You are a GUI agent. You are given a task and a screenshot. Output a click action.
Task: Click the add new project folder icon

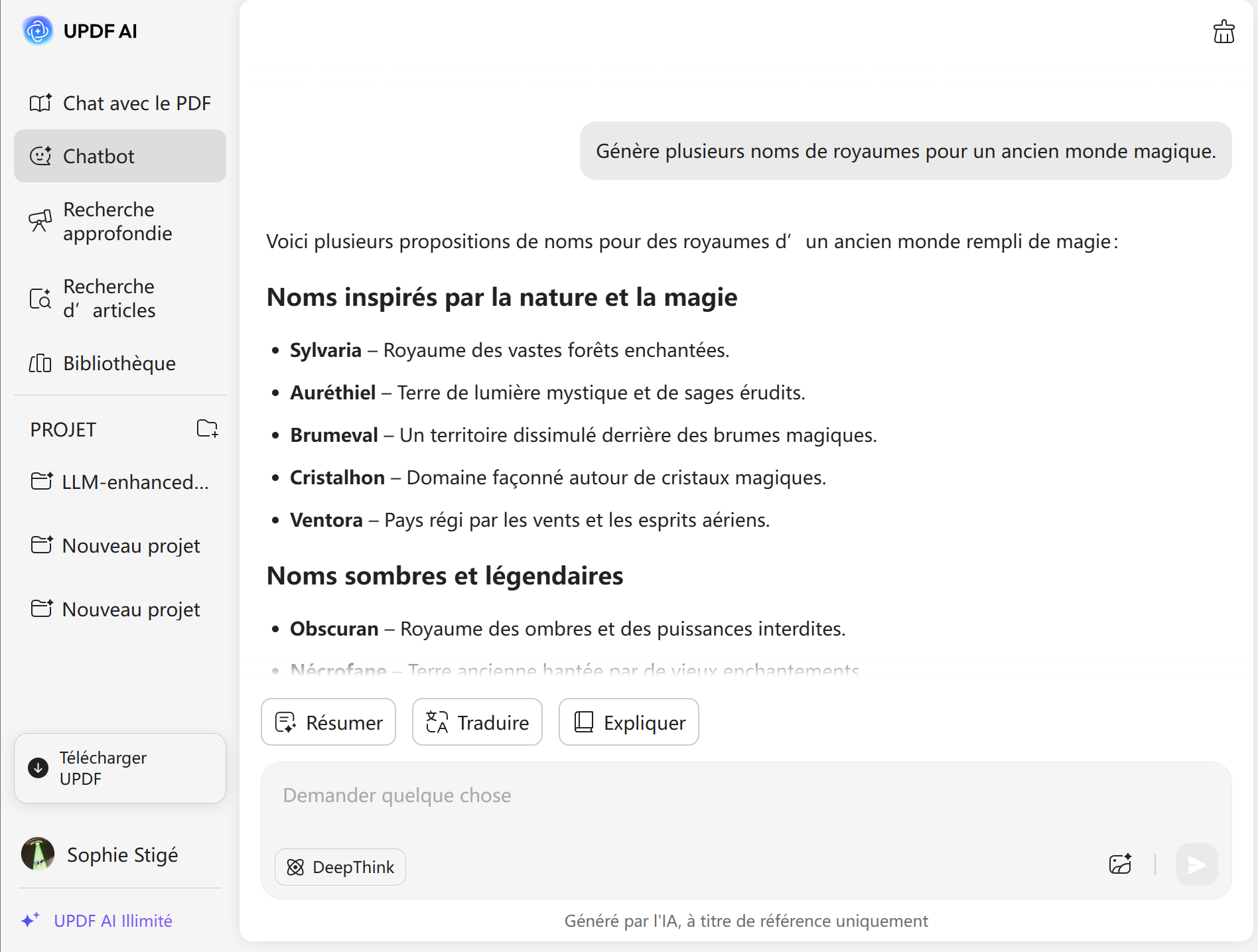coord(207,429)
